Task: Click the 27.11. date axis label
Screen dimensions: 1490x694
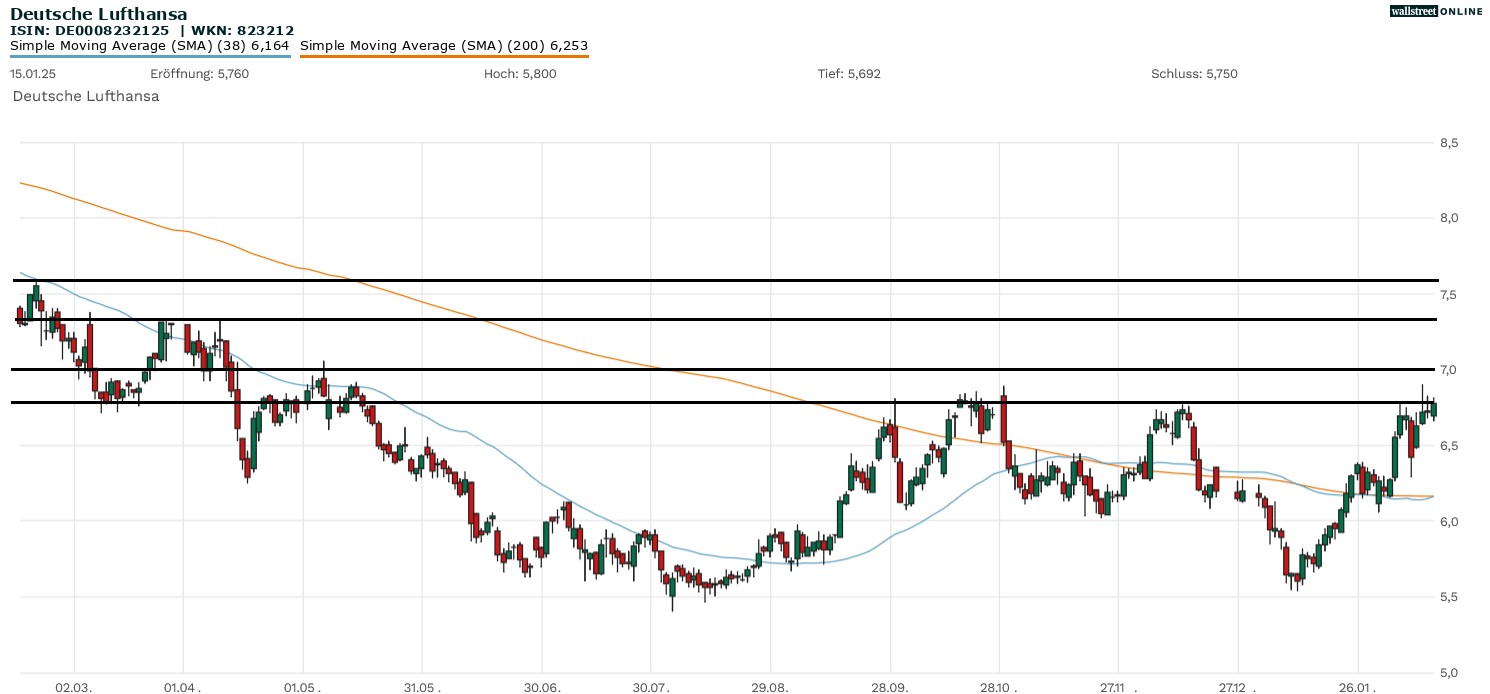Action: pyautogui.click(x=1118, y=688)
